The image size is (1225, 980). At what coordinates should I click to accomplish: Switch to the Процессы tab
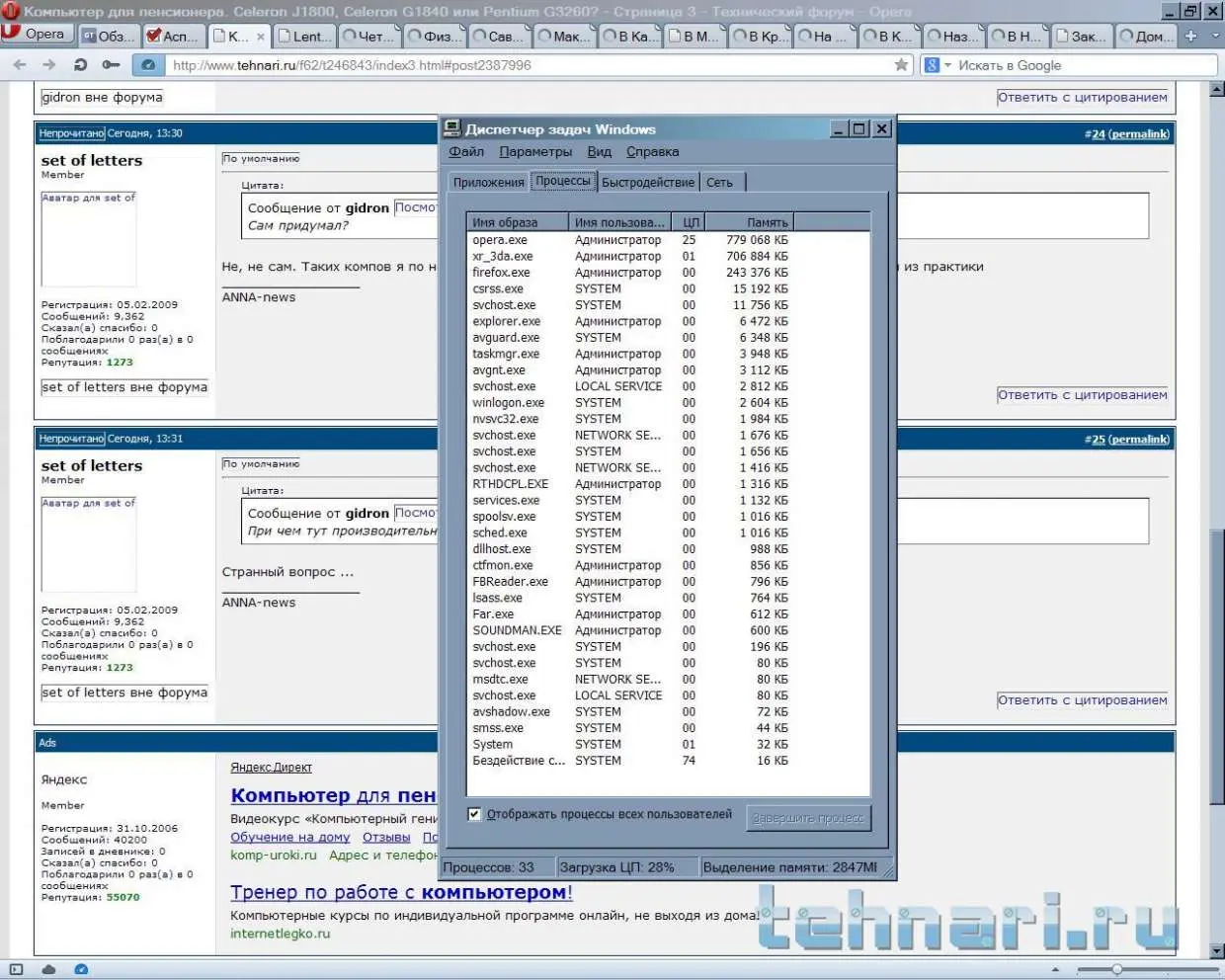click(x=563, y=181)
